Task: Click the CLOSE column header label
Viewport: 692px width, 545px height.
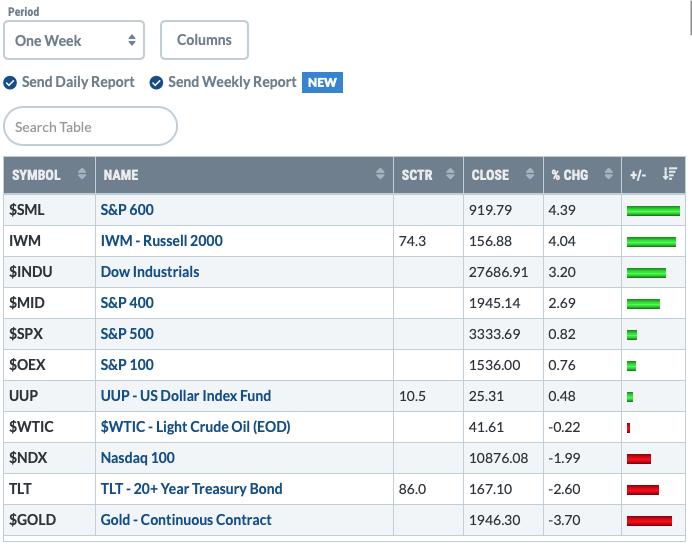Action: [x=490, y=175]
